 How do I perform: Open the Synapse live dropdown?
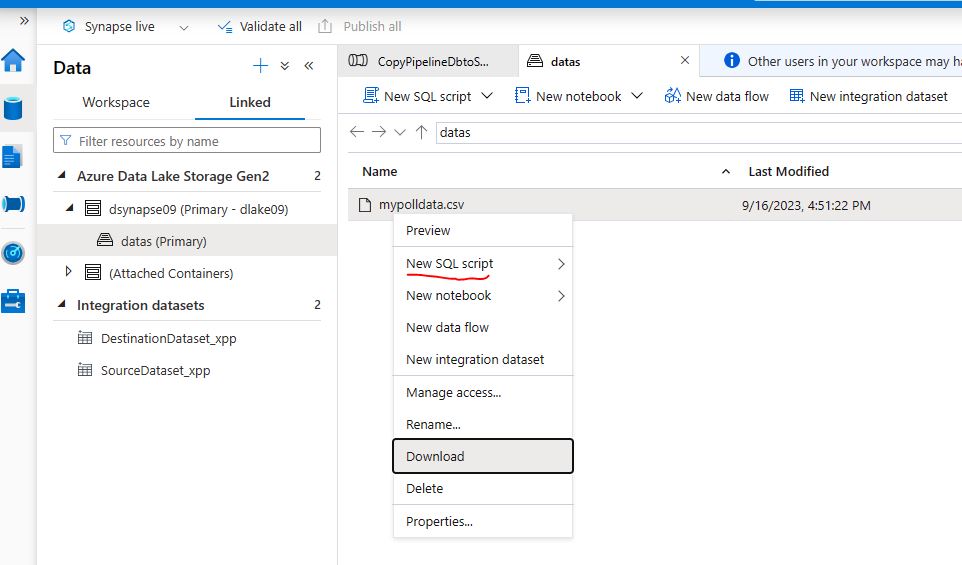tap(183, 27)
